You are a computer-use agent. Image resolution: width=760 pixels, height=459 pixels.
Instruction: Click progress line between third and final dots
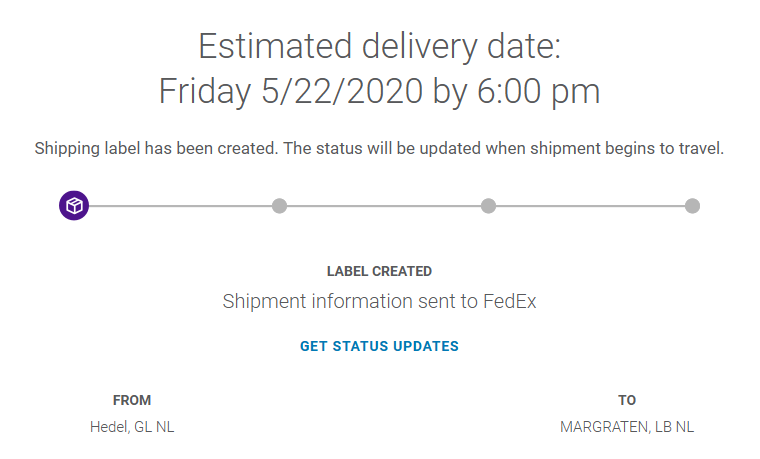[590, 206]
